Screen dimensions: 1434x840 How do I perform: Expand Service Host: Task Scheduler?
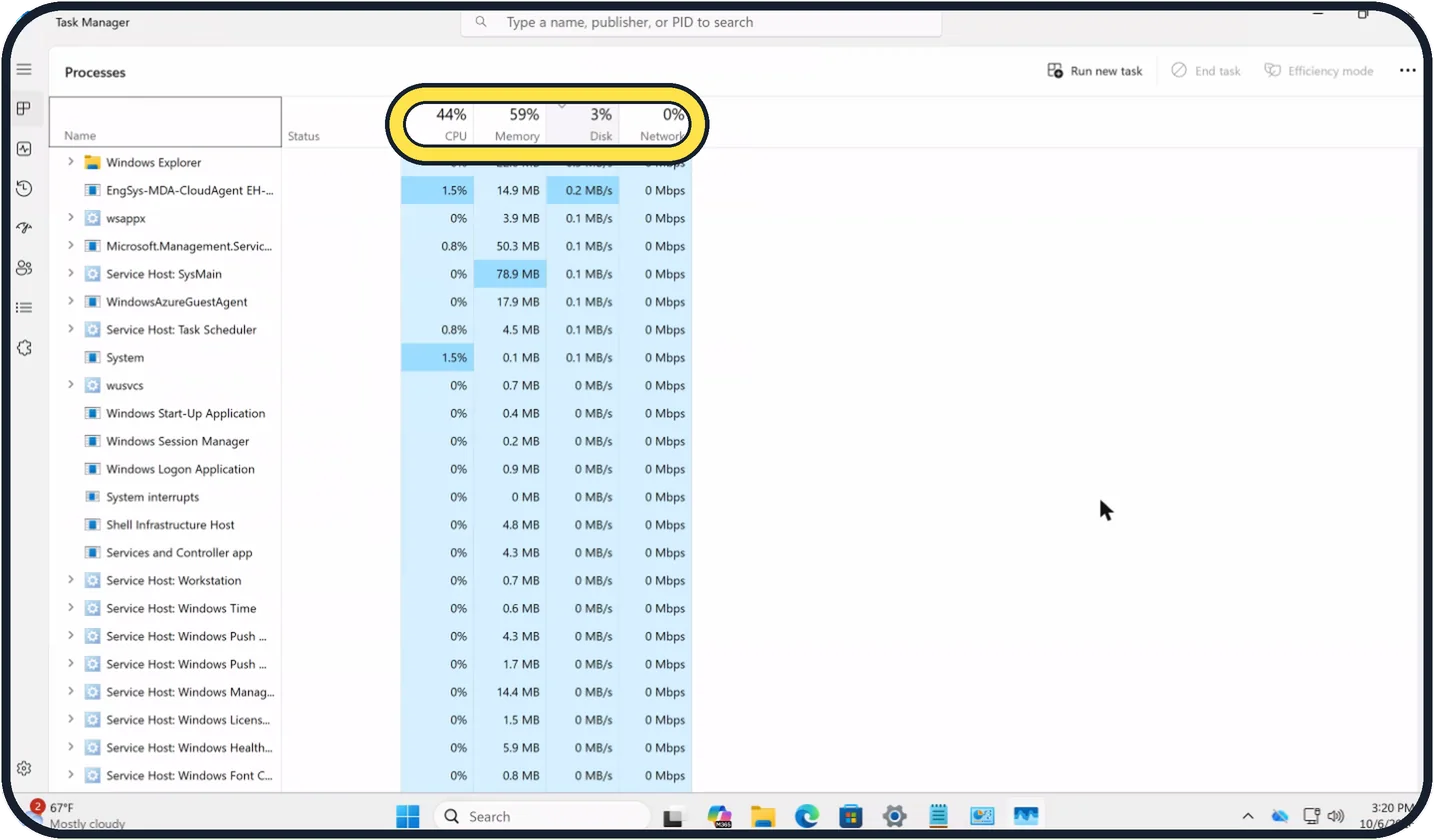(70, 330)
